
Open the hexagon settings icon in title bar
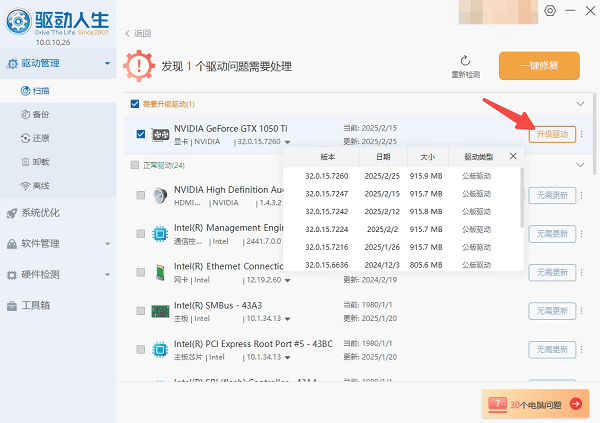[x=550, y=10]
